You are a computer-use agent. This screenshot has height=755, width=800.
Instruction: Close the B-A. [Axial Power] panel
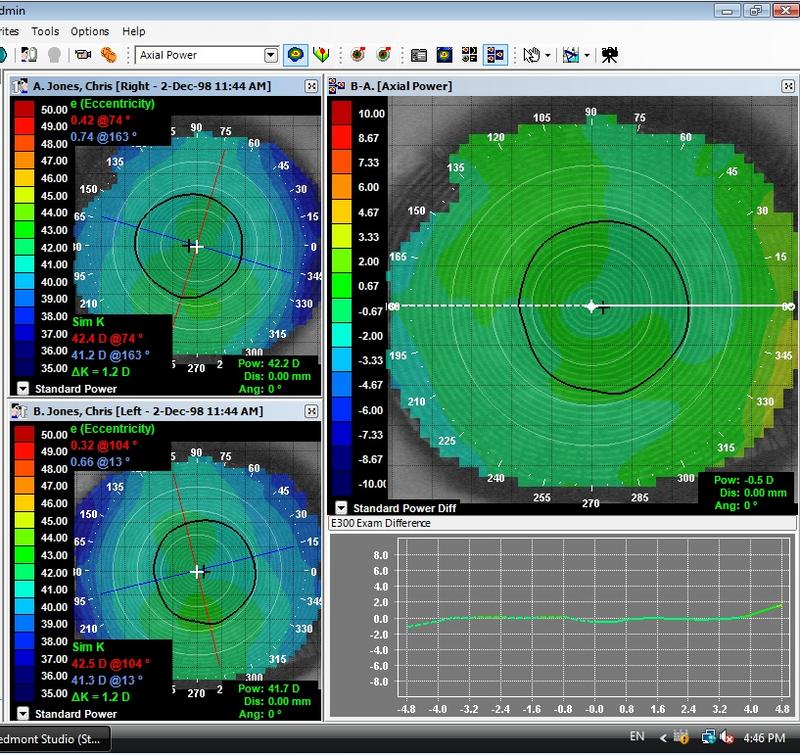tap(789, 87)
